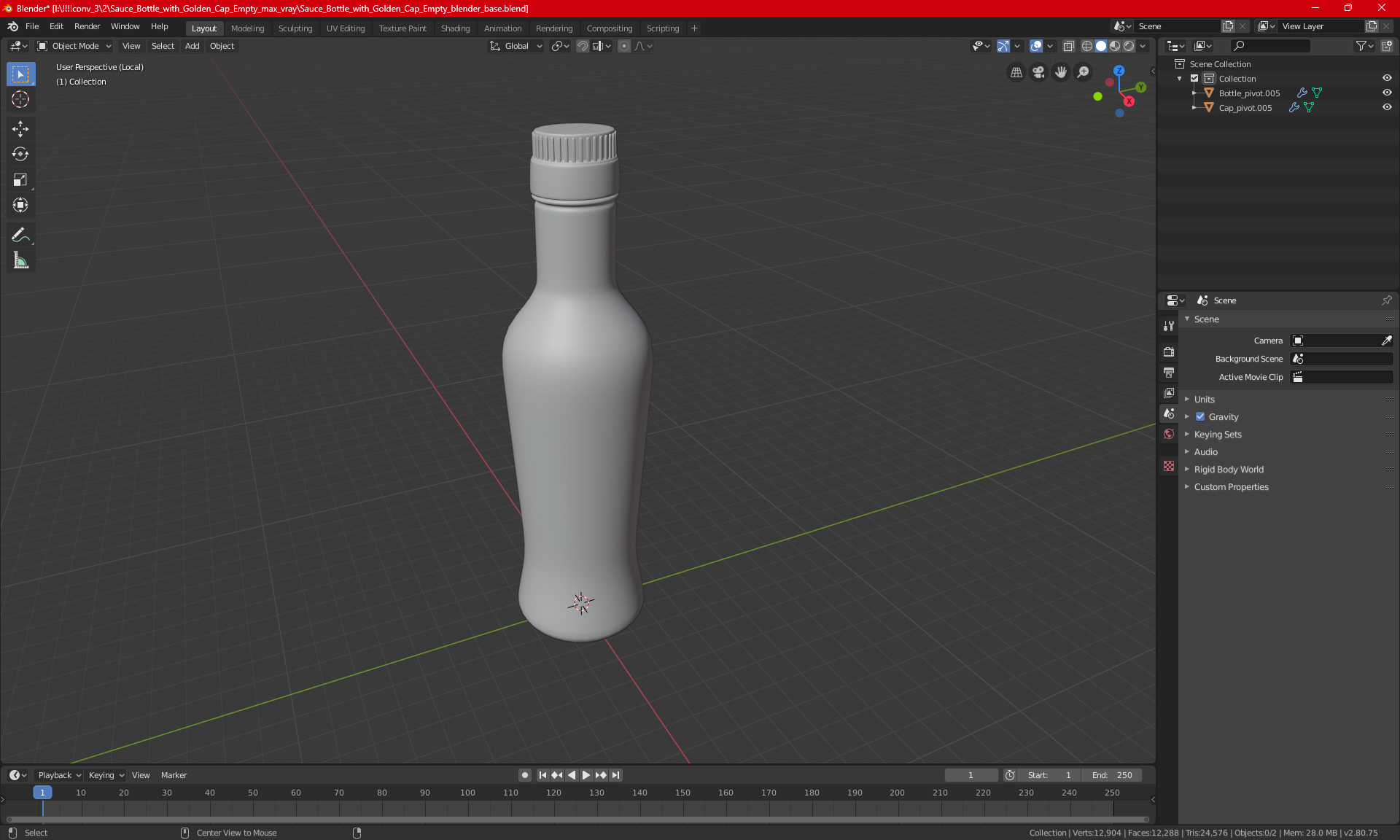Select the Select Box tool
Screen dimensions: 1400x840
pyautogui.click(x=20, y=74)
